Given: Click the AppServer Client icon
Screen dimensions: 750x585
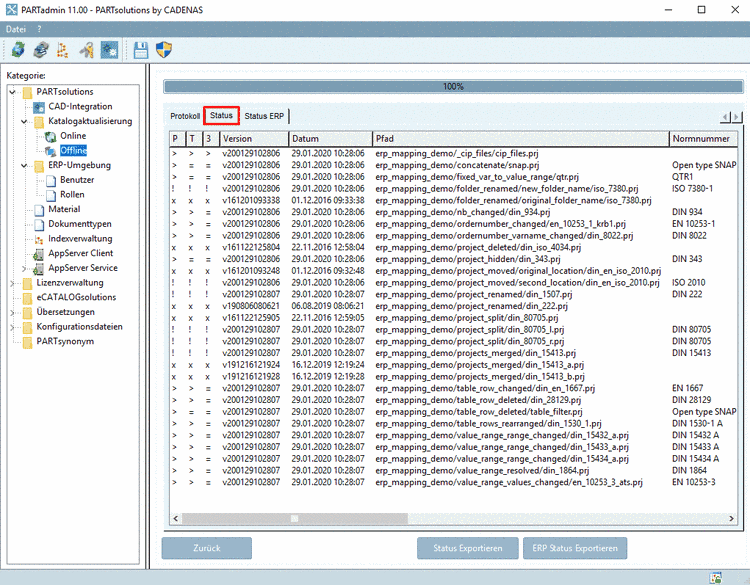Looking at the screenshot, I should click(39, 254).
